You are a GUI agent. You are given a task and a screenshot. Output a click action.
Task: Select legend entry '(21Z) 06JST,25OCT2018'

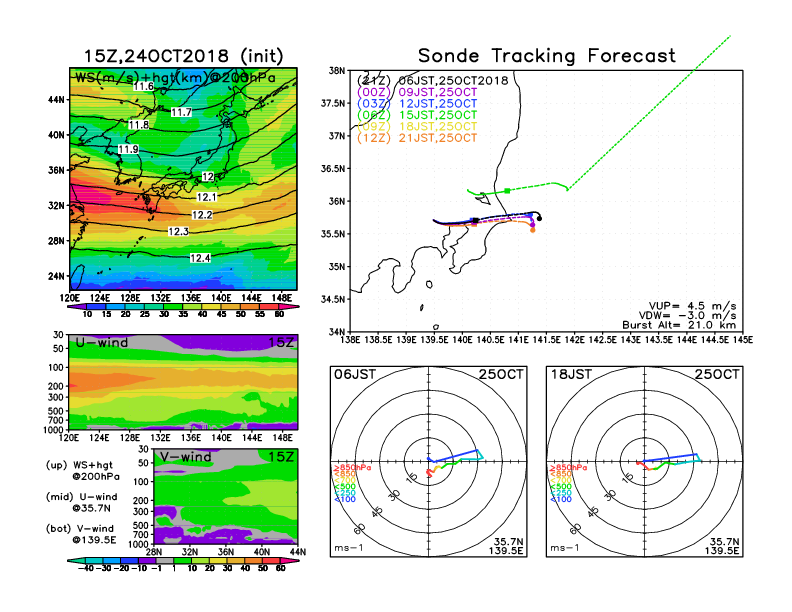[x=432, y=81]
